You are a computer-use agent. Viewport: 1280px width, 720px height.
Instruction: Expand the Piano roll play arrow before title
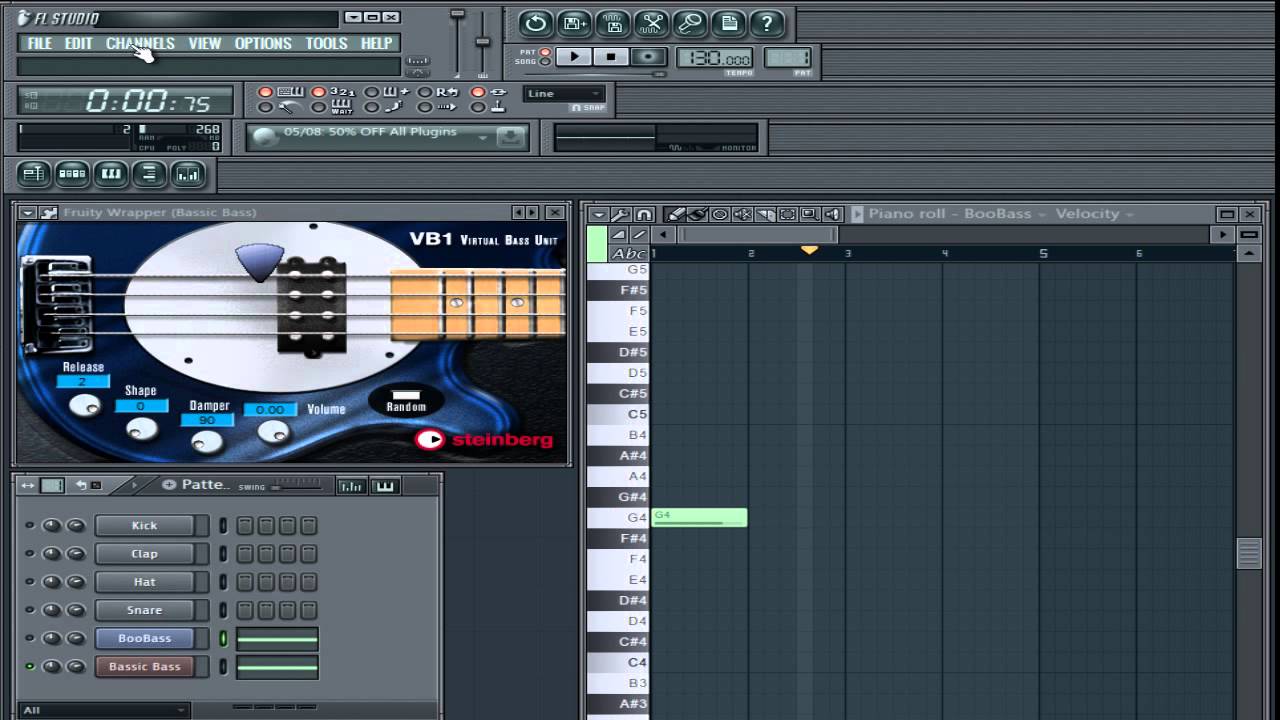tap(857, 214)
